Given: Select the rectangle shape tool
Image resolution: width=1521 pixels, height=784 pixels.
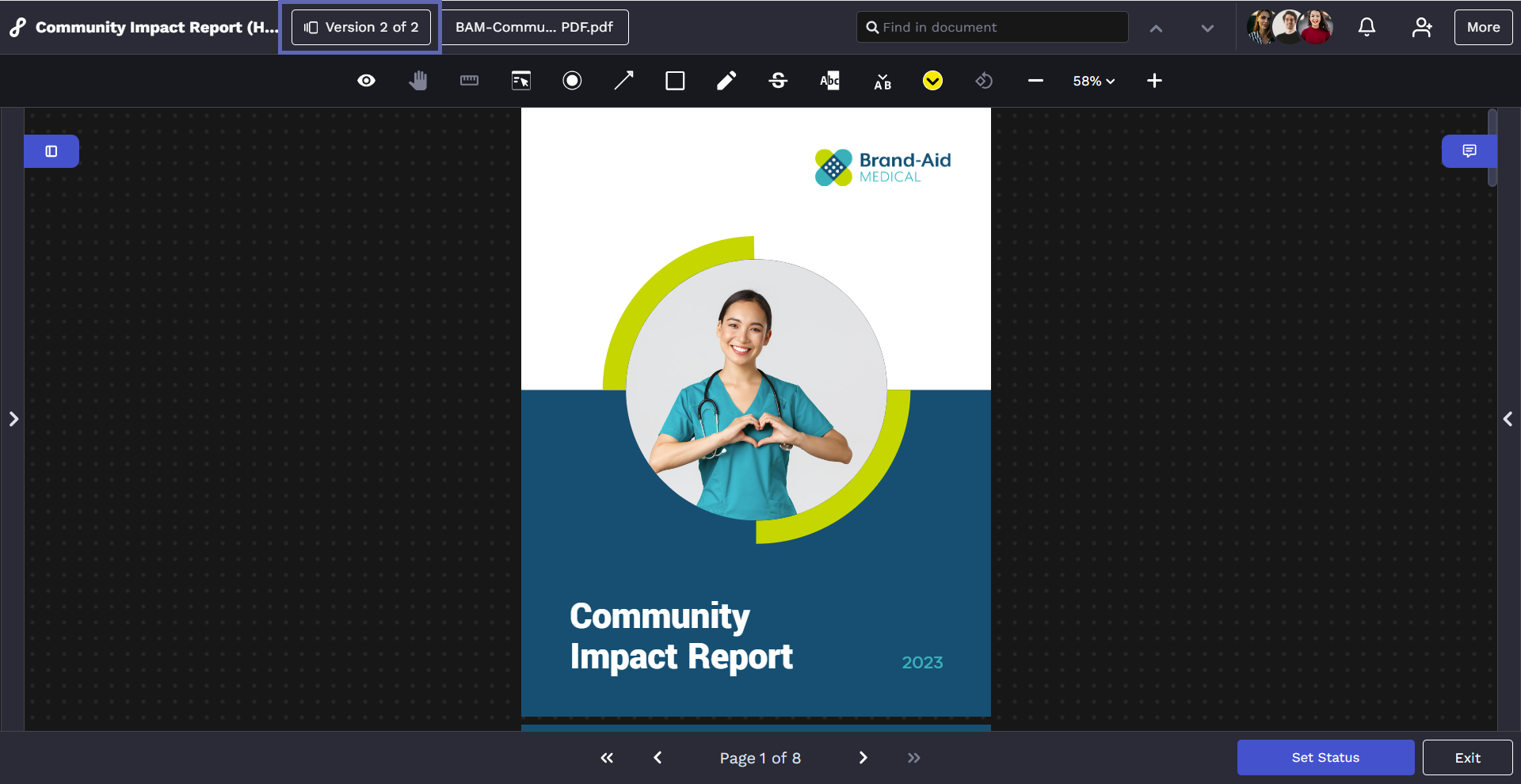Looking at the screenshot, I should click(x=675, y=81).
